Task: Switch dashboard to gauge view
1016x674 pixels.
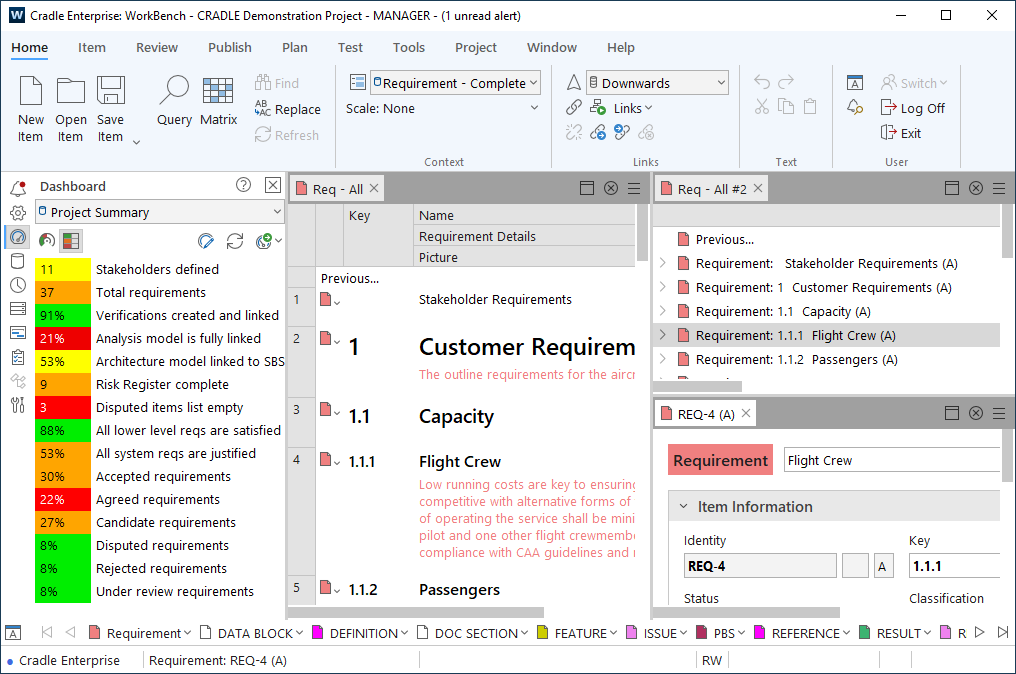Action: pos(47,241)
